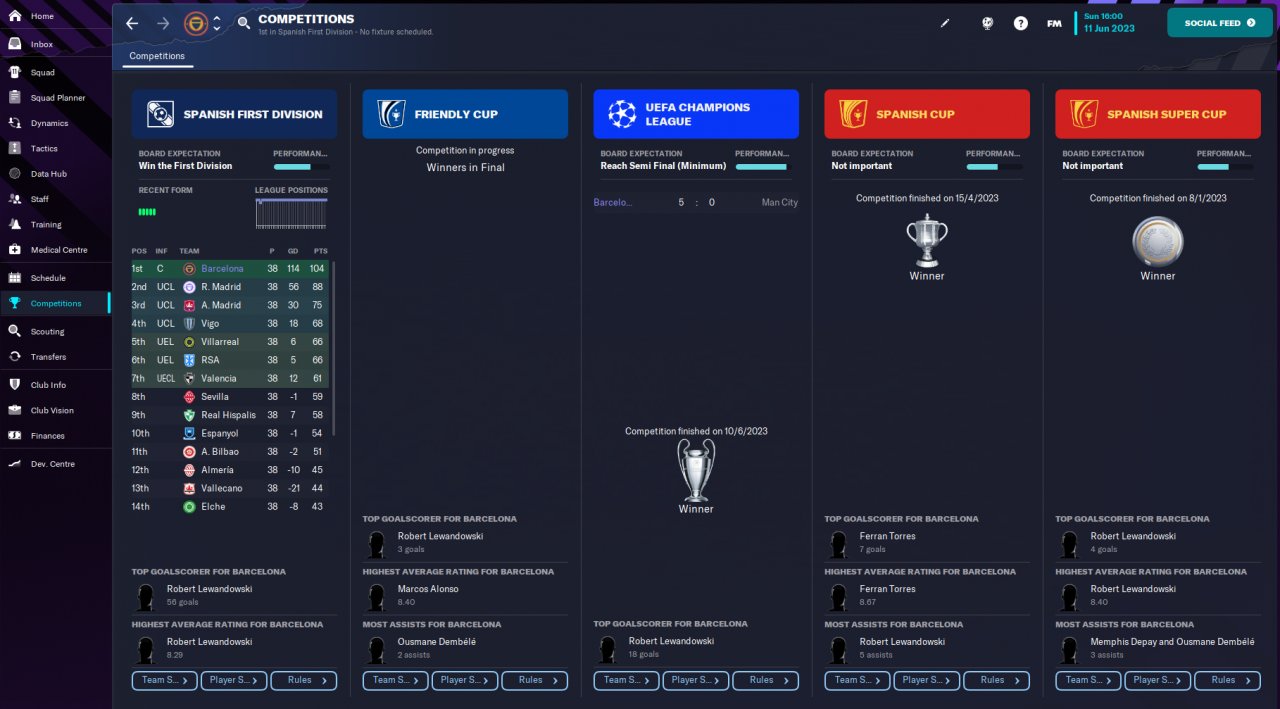The image size is (1280, 709).
Task: Open Spanish Super Cup header
Action: click(x=1158, y=114)
